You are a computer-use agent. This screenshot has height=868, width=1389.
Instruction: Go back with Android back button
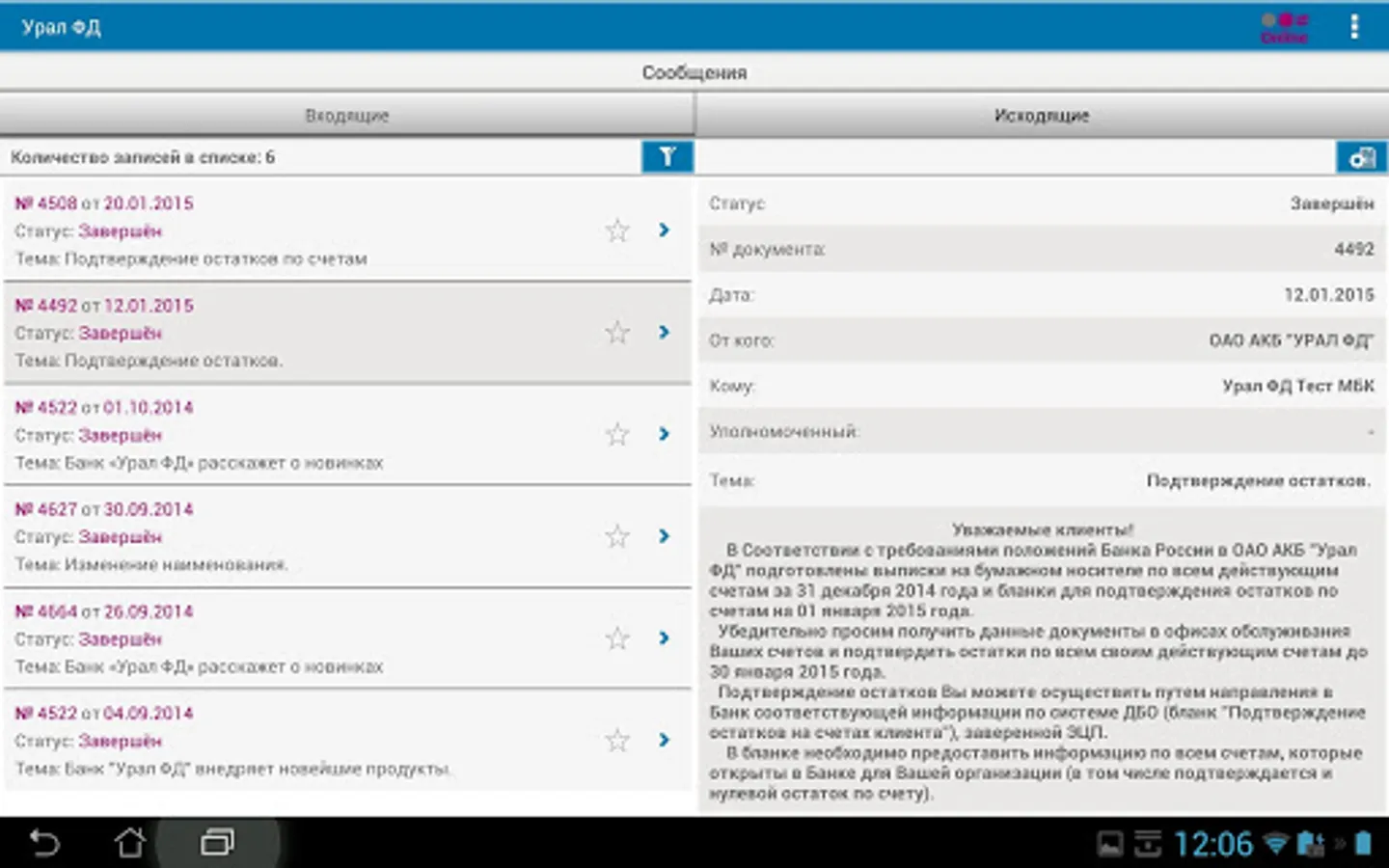tap(44, 843)
